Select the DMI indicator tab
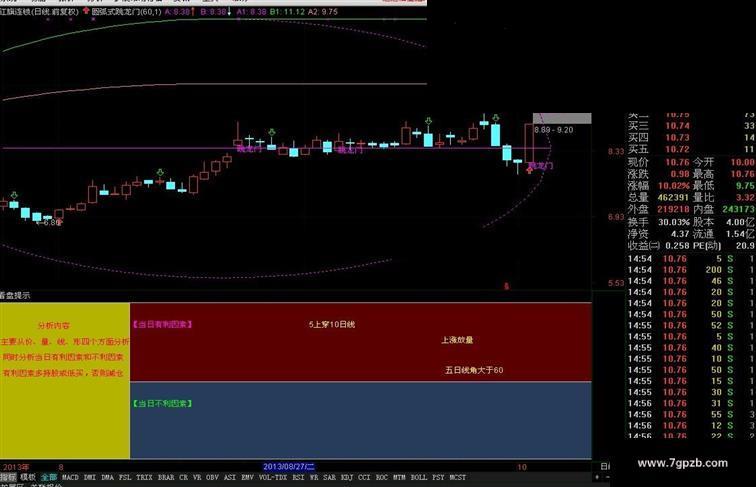Screen dimensions: 756x487 coord(90,477)
